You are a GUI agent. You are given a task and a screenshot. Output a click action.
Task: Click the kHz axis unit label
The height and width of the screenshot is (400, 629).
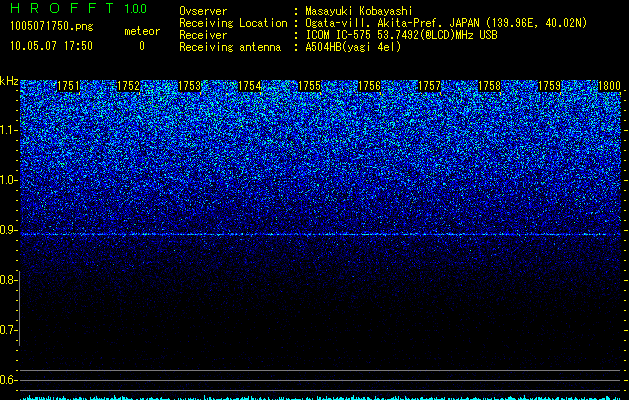coord(9,81)
